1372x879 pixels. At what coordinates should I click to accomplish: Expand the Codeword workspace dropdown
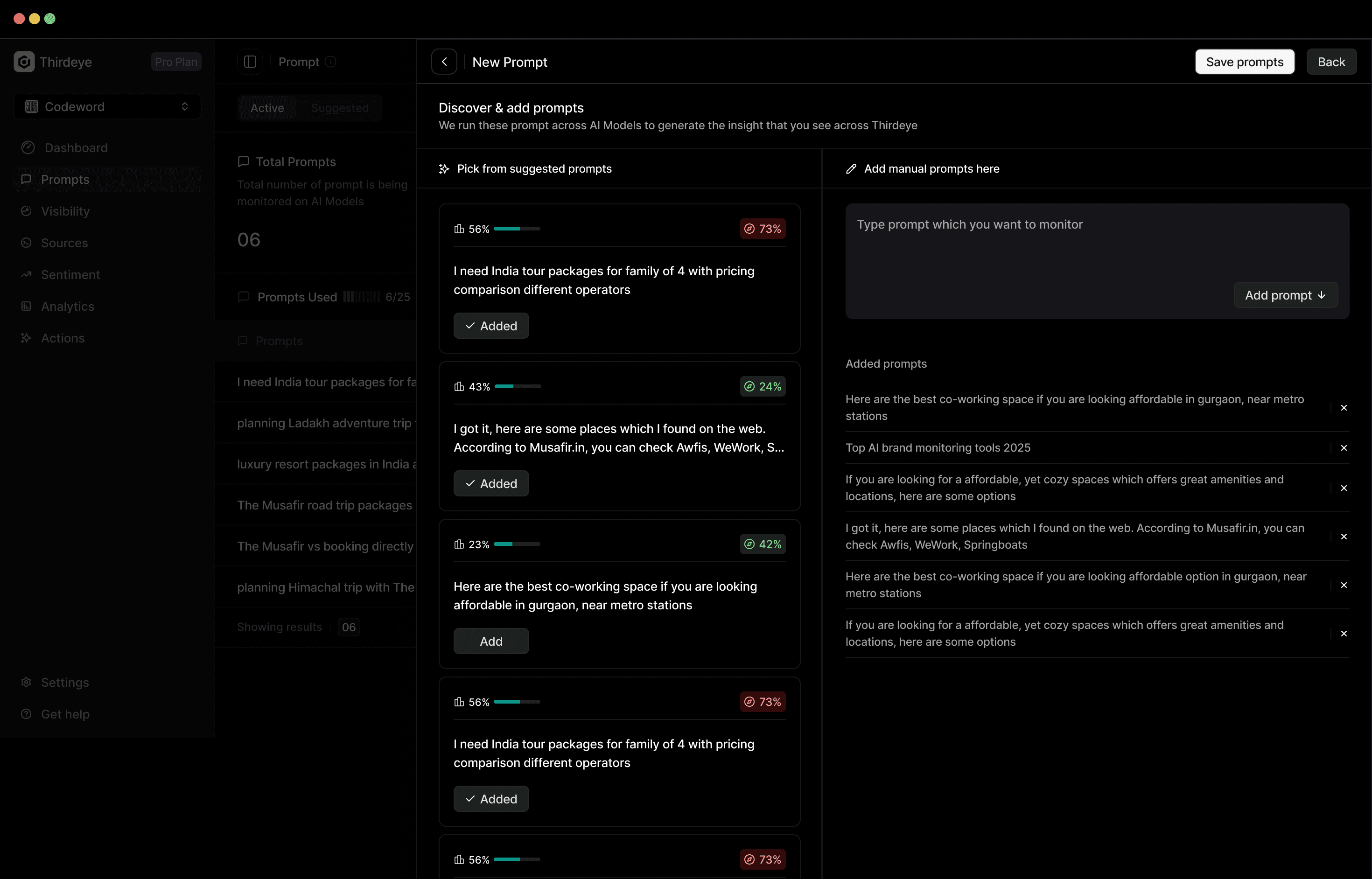(107, 107)
